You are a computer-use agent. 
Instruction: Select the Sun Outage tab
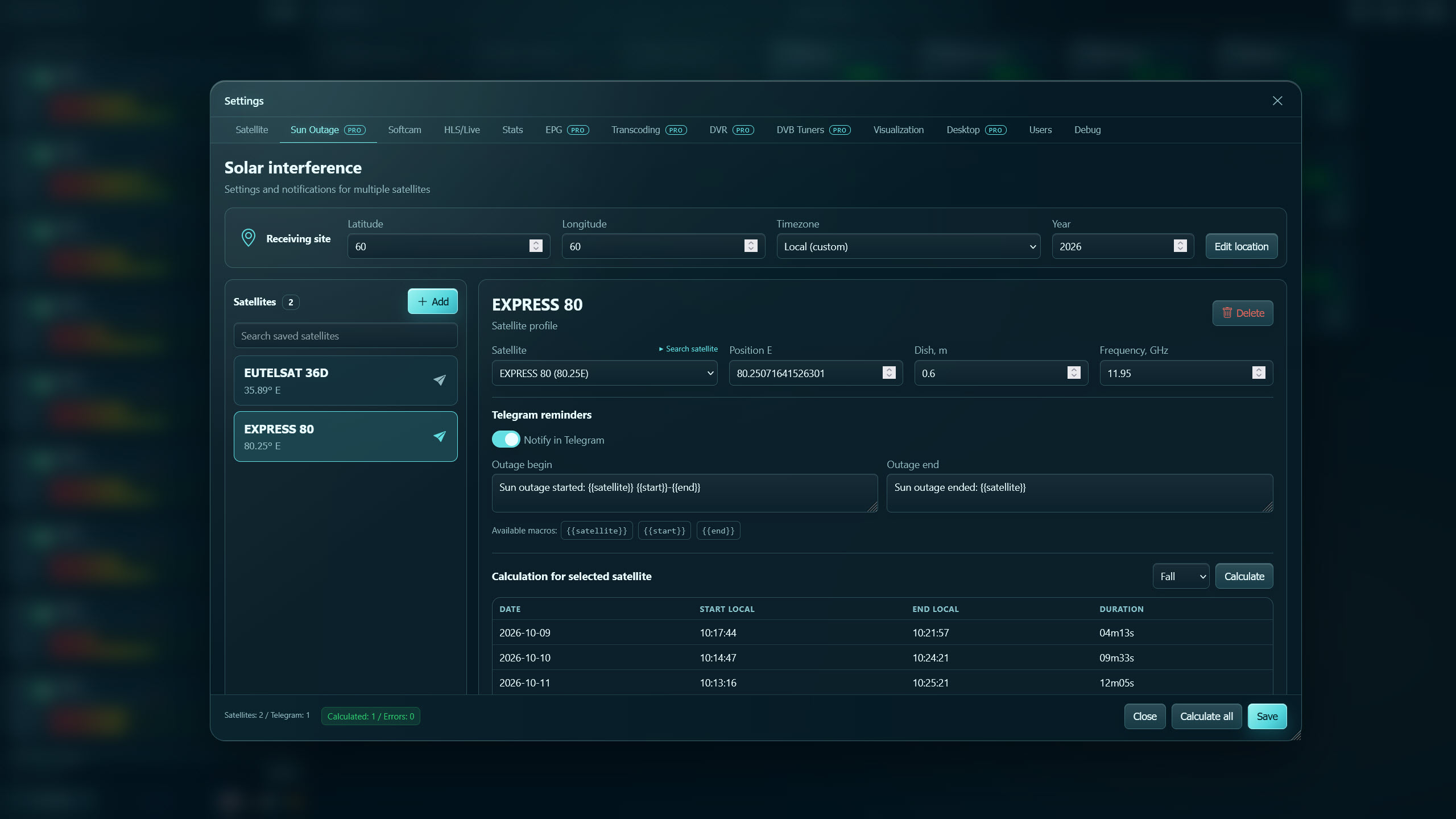pos(328,130)
